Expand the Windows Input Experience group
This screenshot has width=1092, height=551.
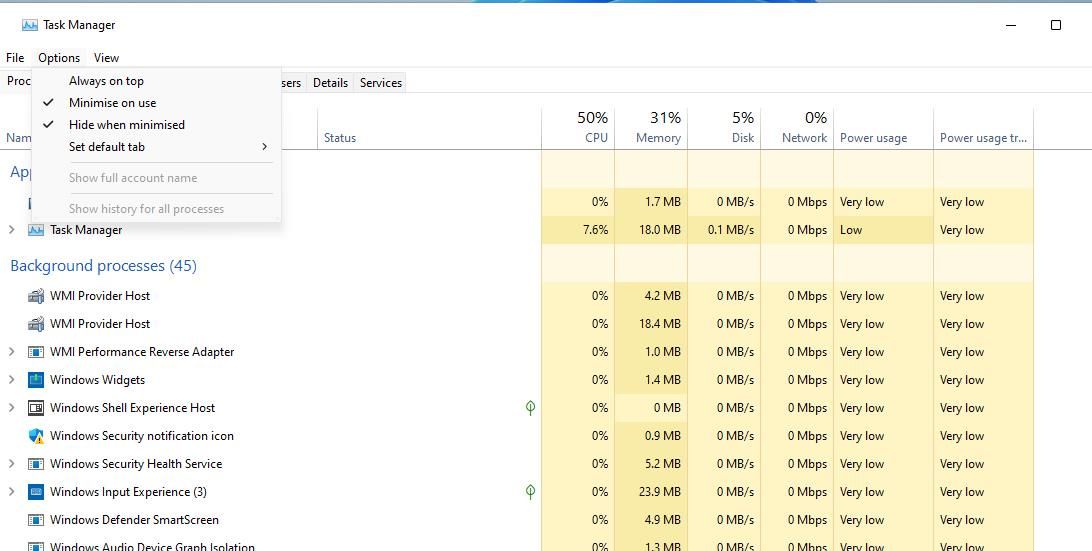click(x=12, y=492)
